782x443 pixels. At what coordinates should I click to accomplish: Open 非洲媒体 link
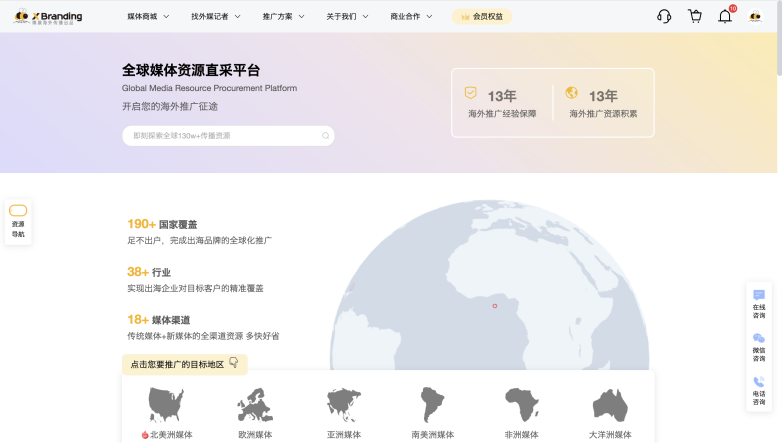(x=521, y=435)
